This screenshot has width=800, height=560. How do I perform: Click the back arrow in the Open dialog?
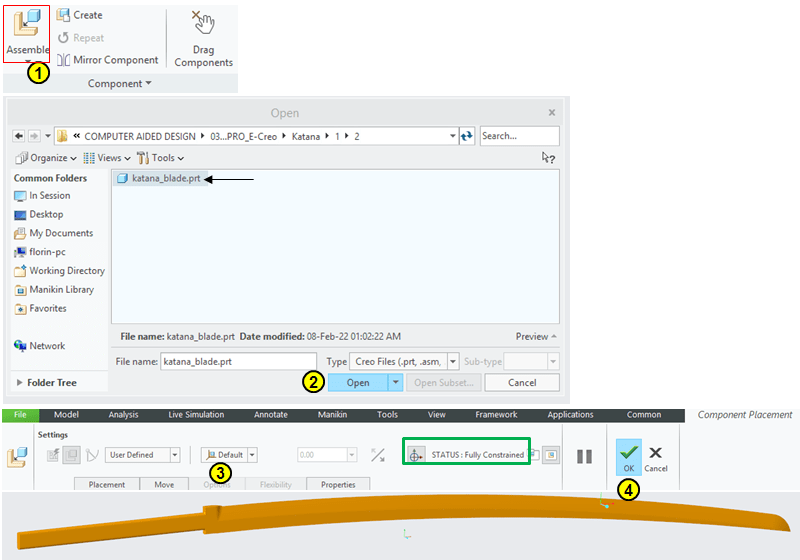click(18, 136)
